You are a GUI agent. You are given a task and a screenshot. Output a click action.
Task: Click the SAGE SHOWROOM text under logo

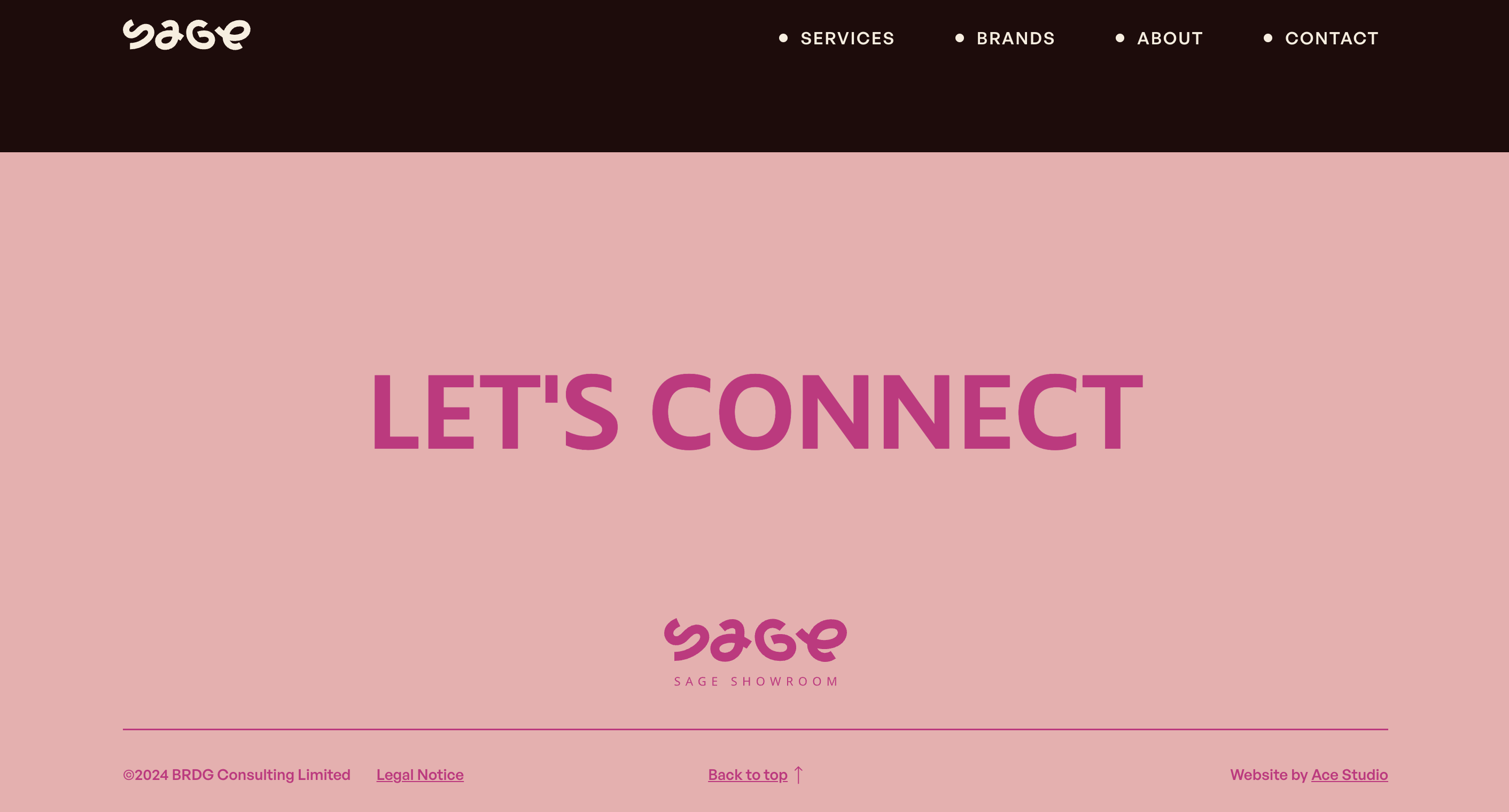pyautogui.click(x=756, y=682)
